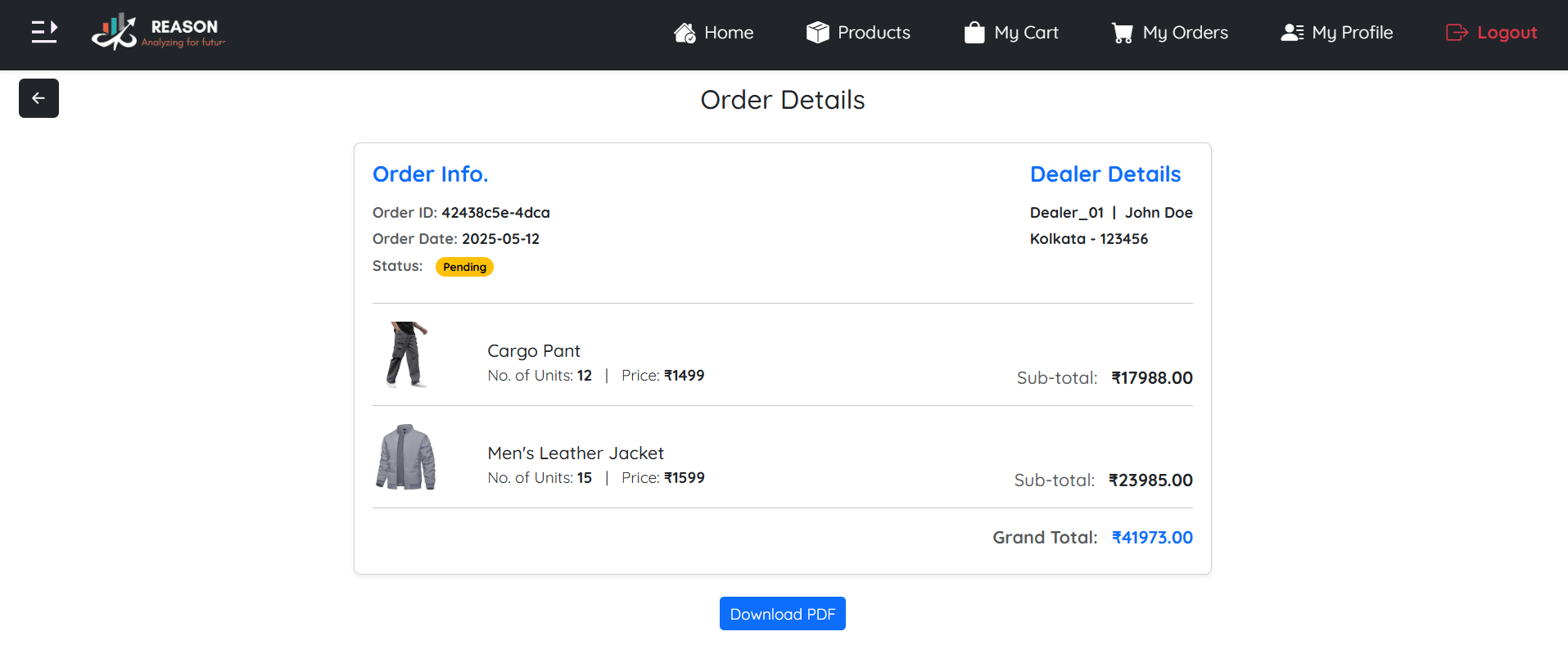
Task: Click the Men's Leather Jacket image
Action: point(406,457)
